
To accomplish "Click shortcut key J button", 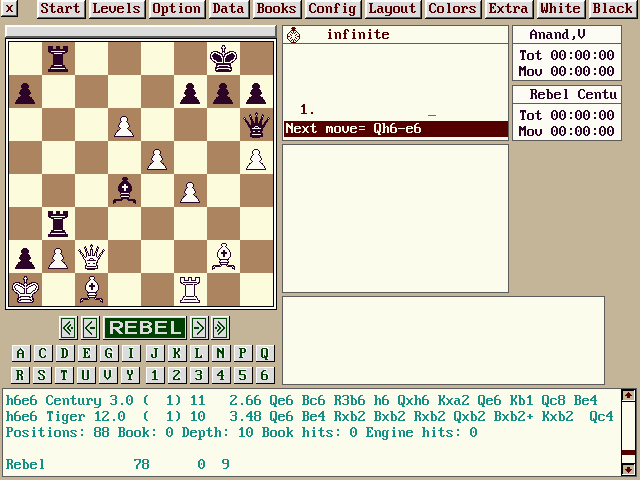I will (154, 353).
